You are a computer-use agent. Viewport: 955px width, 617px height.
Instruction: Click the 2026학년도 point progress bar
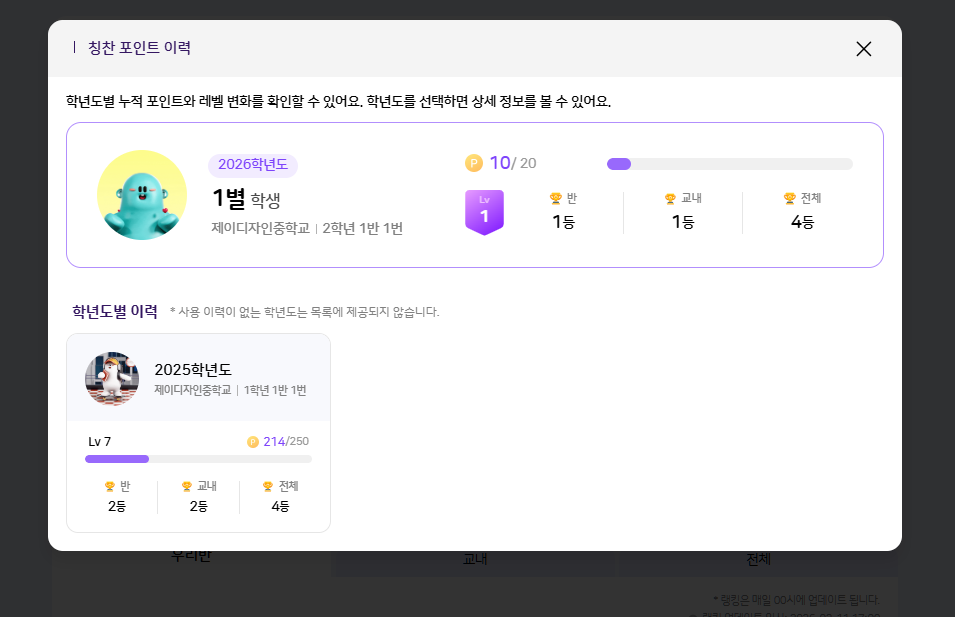point(729,164)
